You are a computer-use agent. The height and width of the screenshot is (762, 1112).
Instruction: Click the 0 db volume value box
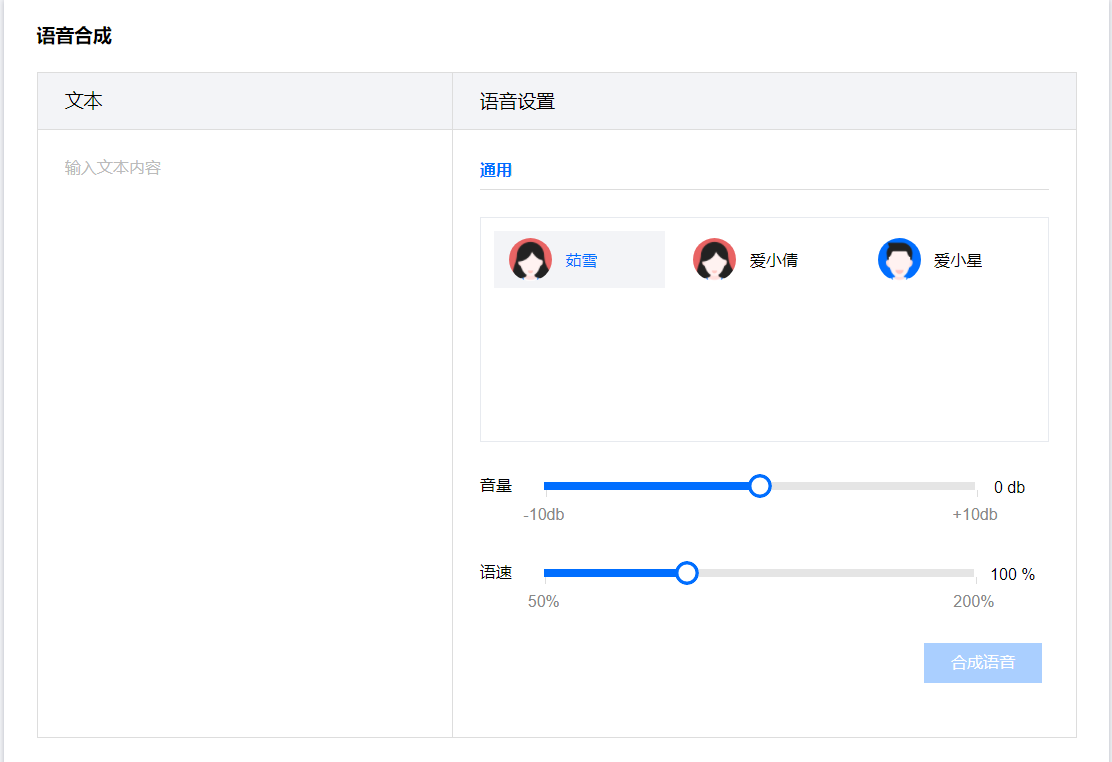(1009, 487)
